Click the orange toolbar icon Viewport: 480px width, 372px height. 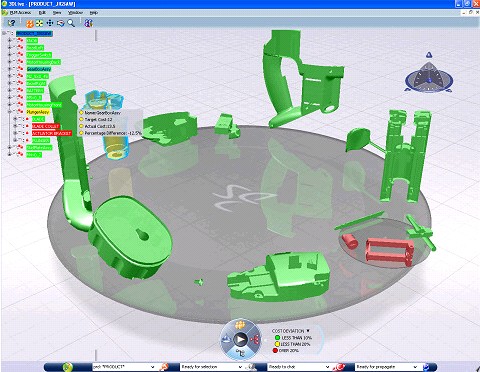(x=30, y=23)
